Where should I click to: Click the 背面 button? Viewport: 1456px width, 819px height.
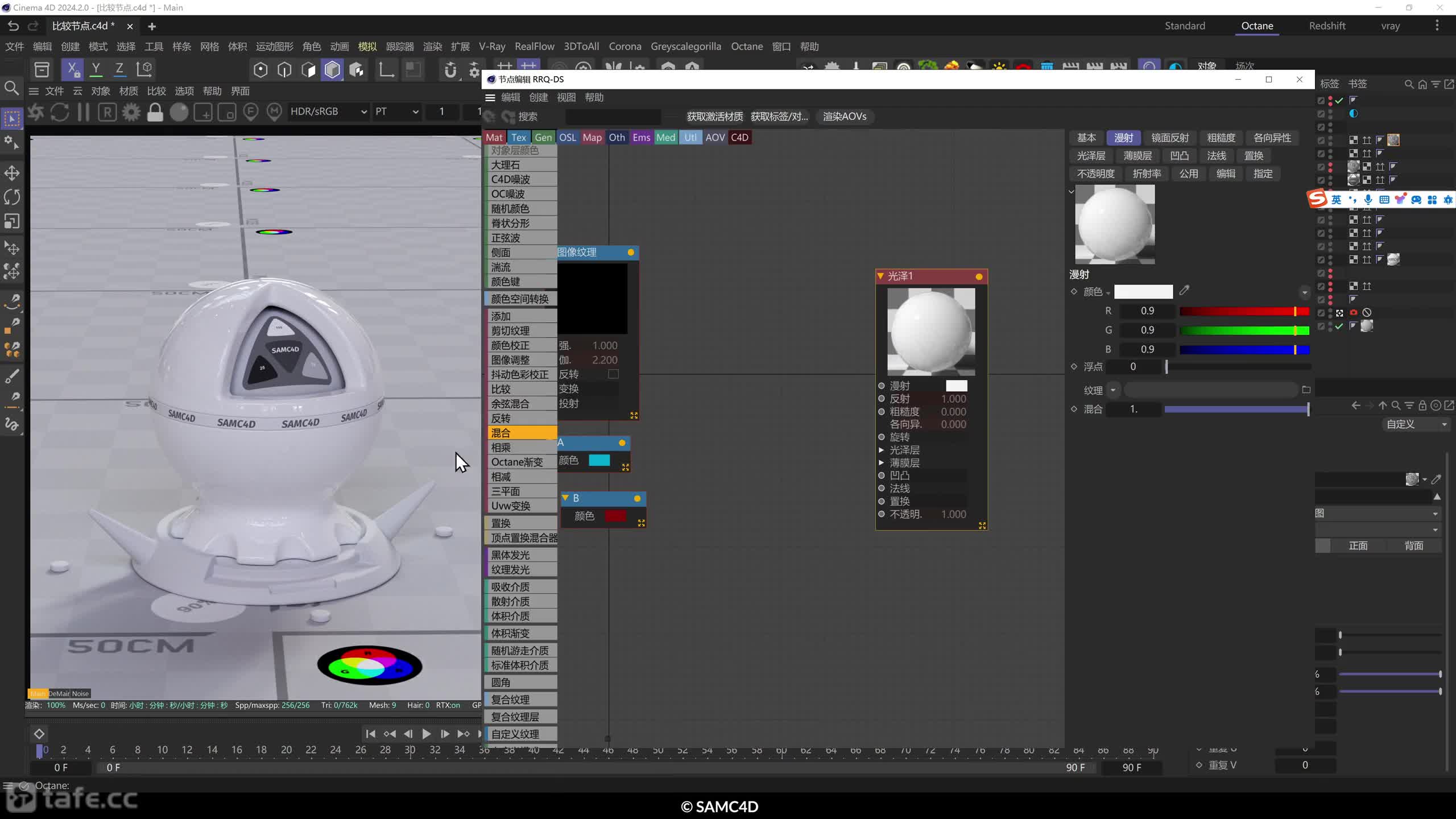point(1413,545)
